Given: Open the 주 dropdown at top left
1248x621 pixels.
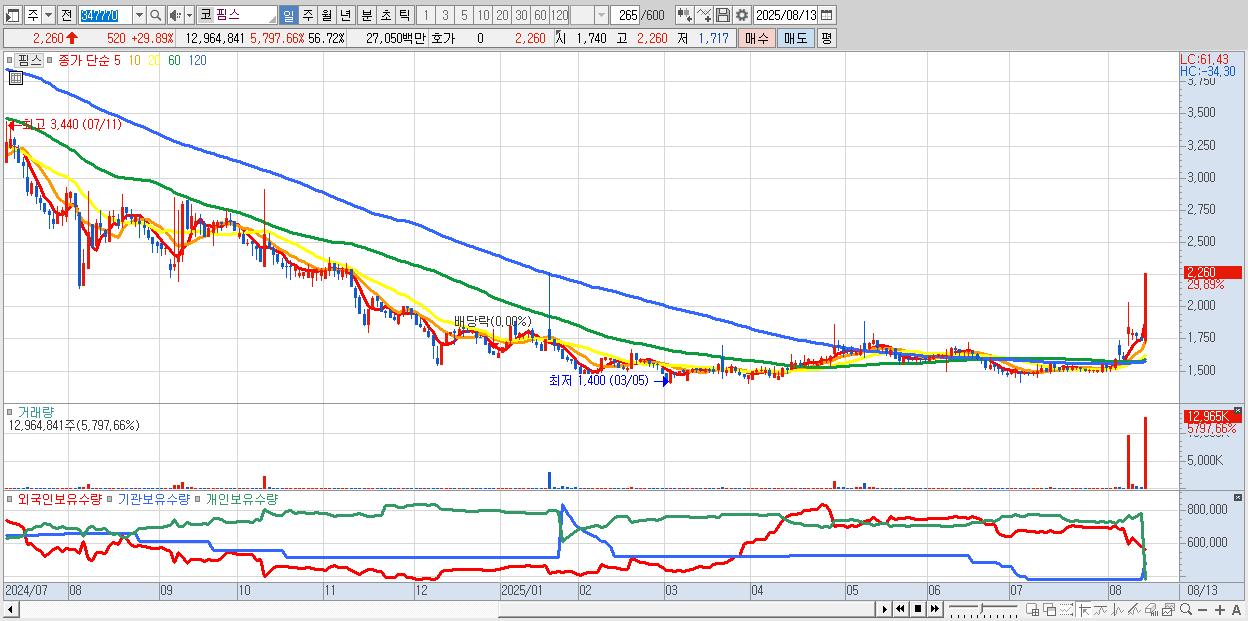Looking at the screenshot, I should click(49, 15).
